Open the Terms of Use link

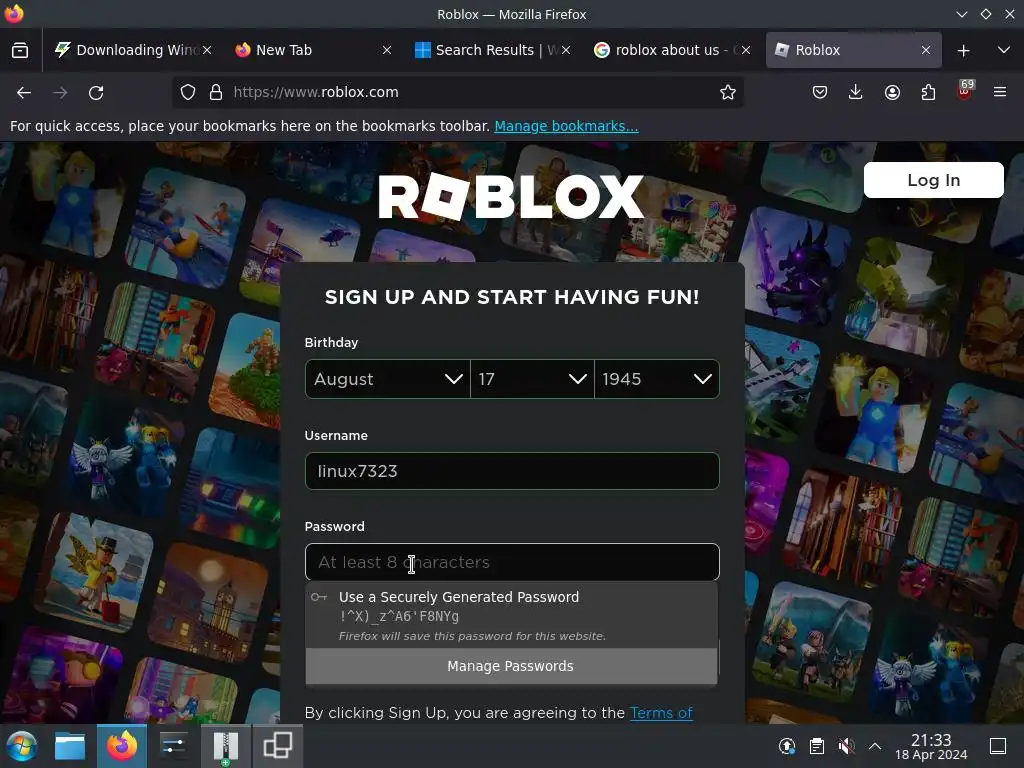coord(661,713)
